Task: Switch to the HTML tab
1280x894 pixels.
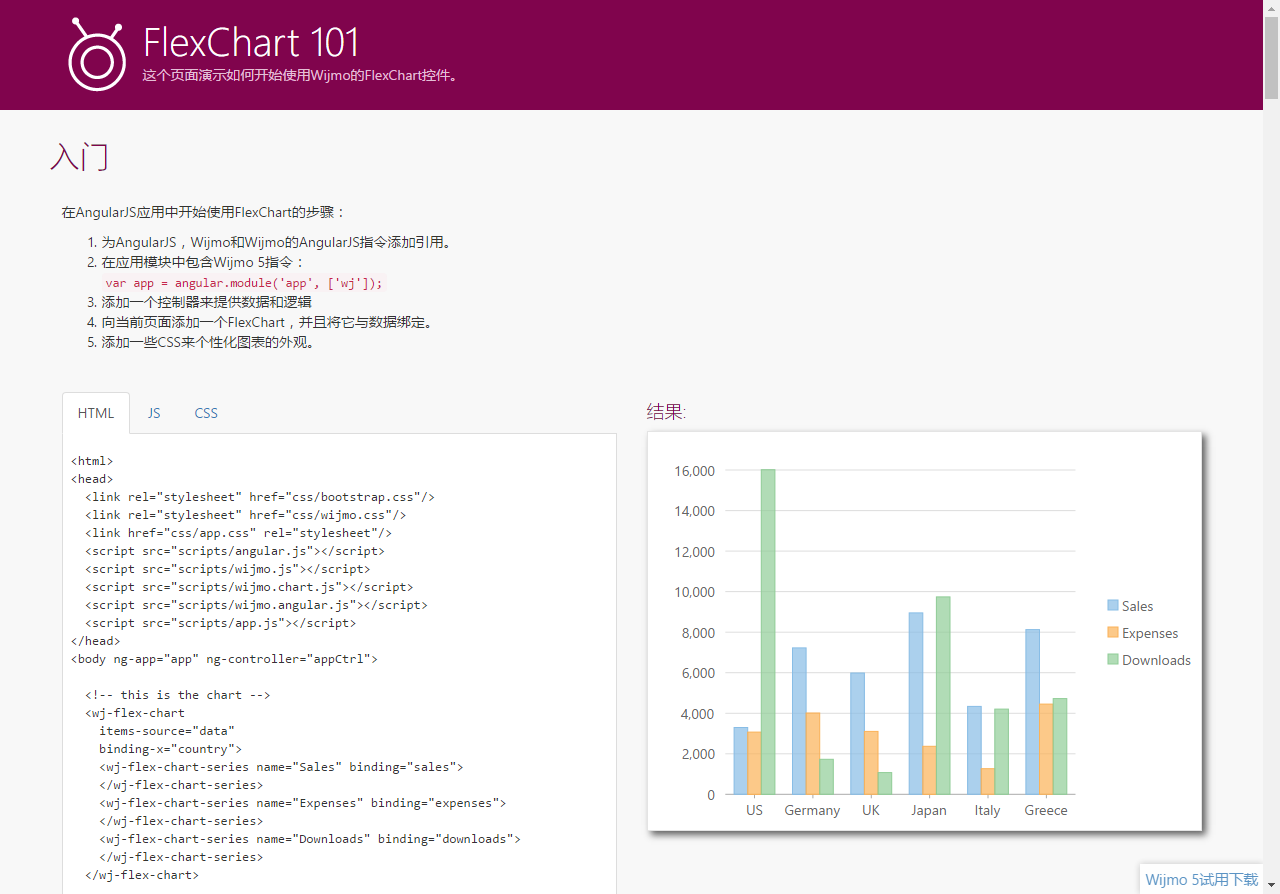Action: [96, 413]
